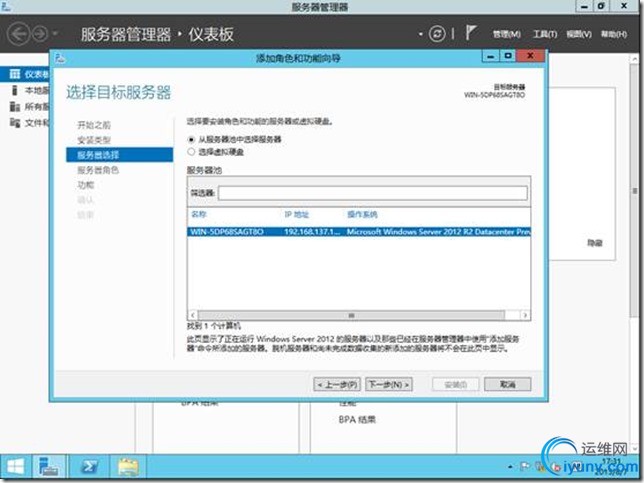The height and width of the screenshot is (483, 644).
Task: Click Server Manager icon in the taskbar
Action: (48, 467)
